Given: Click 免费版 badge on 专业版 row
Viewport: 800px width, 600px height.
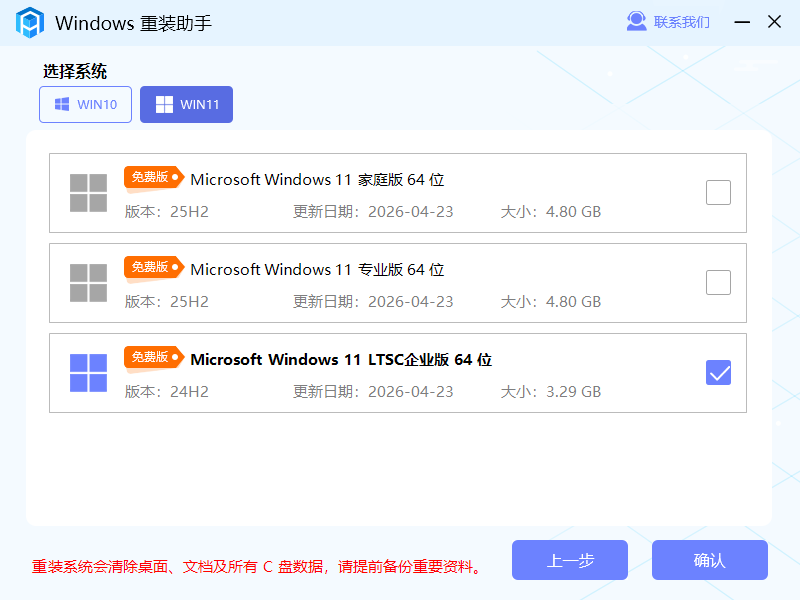Looking at the screenshot, I should 154,267.
